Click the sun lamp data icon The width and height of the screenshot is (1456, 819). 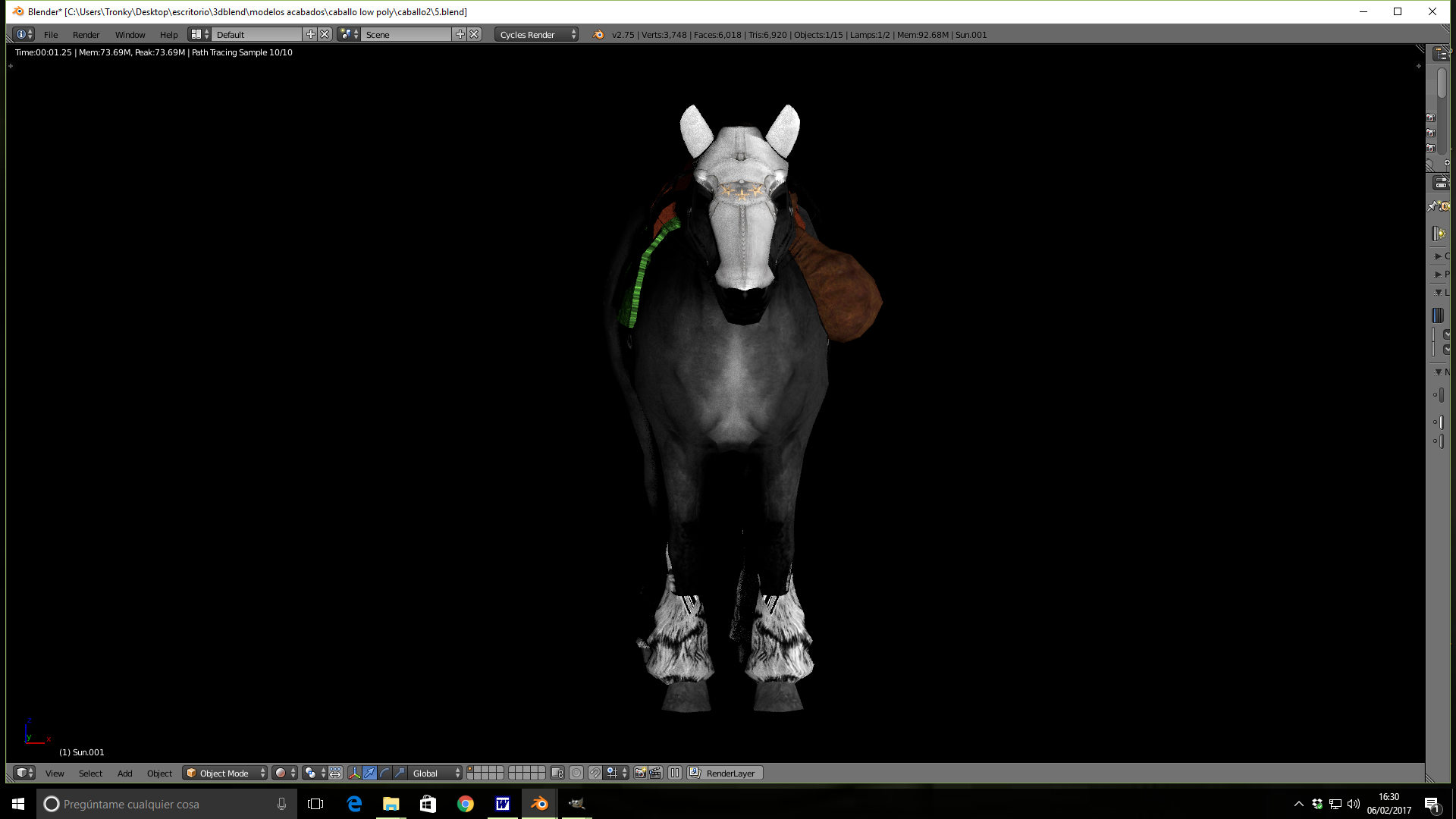pos(1439,234)
